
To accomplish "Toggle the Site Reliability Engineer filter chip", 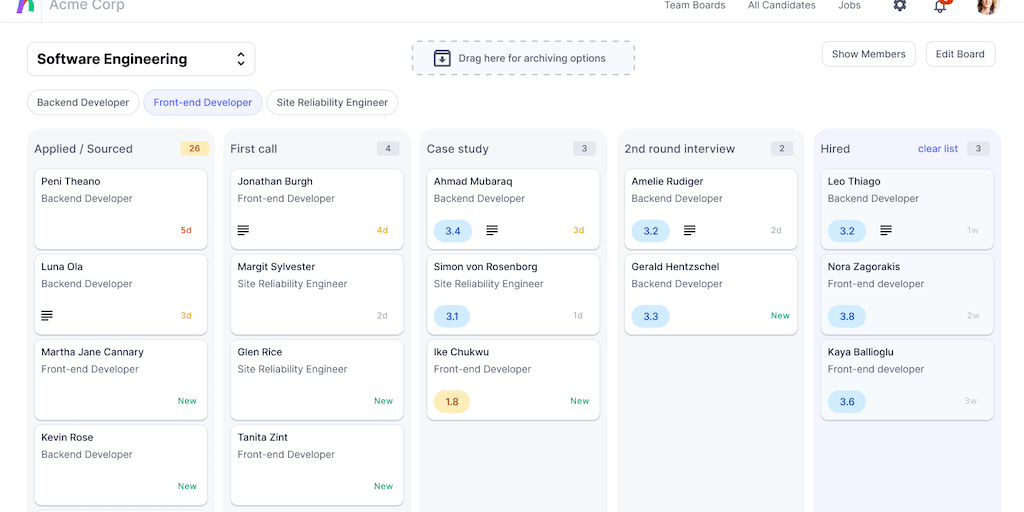I will click(x=332, y=102).
